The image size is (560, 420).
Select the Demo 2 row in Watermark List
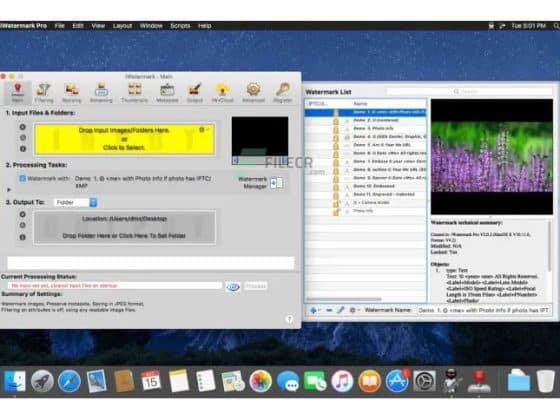tap(365, 120)
